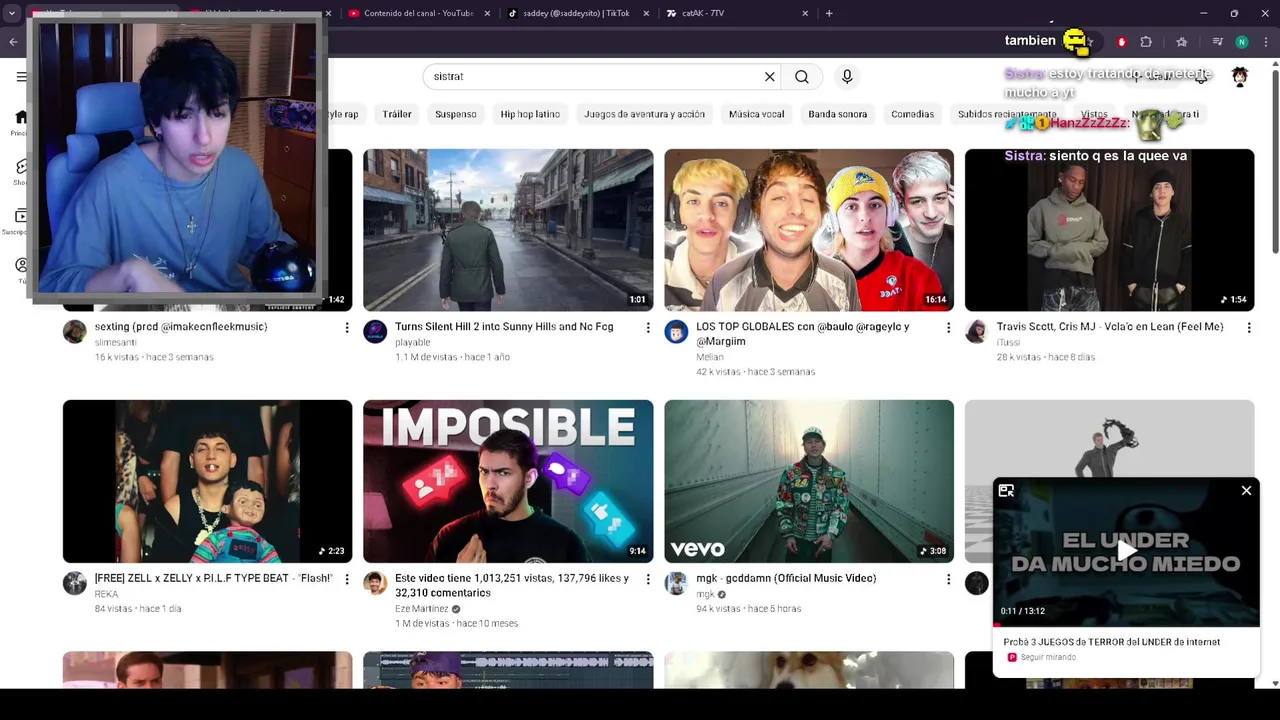Go back with browser back arrow

[x=13, y=42]
